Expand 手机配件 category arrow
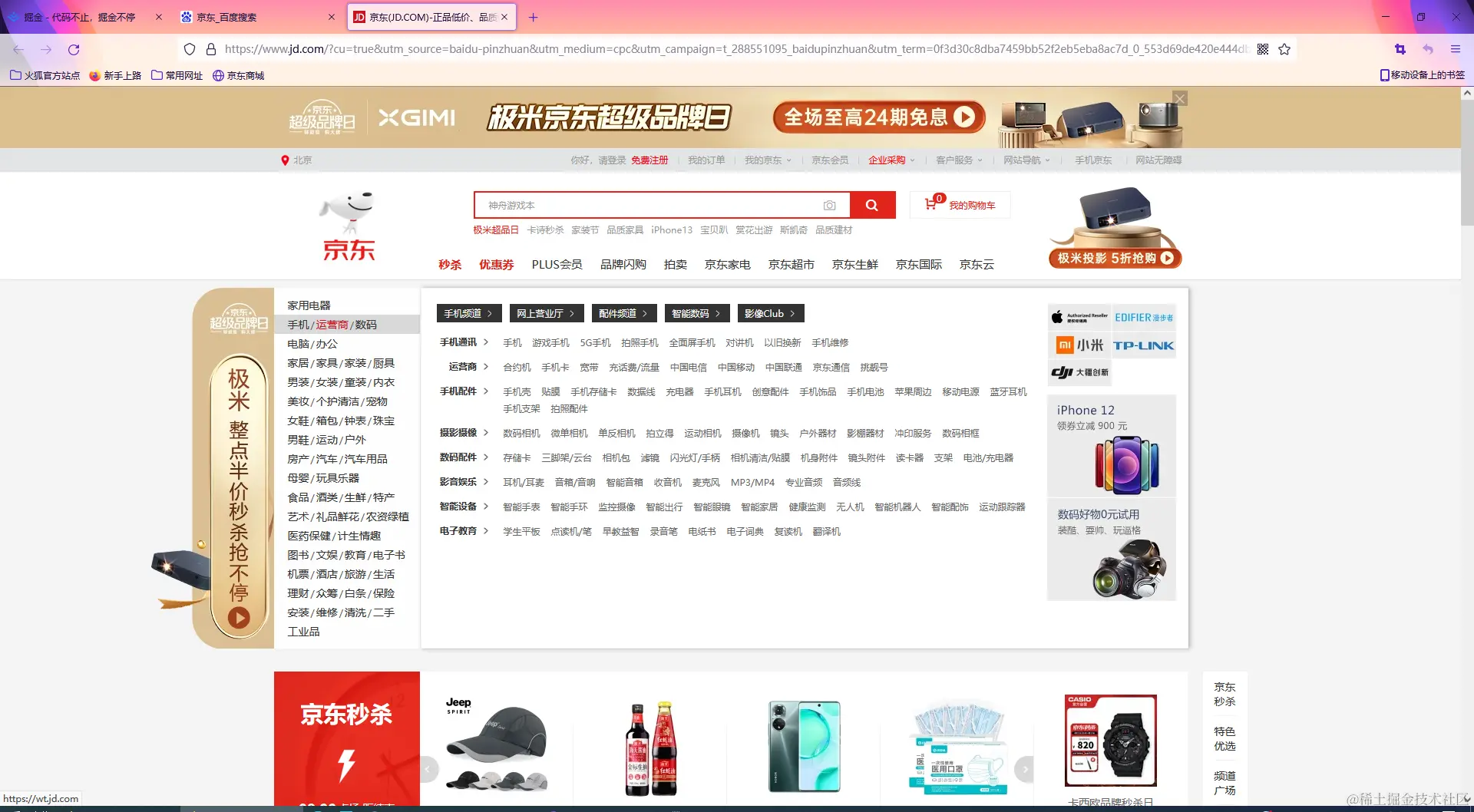 pyautogui.click(x=486, y=391)
